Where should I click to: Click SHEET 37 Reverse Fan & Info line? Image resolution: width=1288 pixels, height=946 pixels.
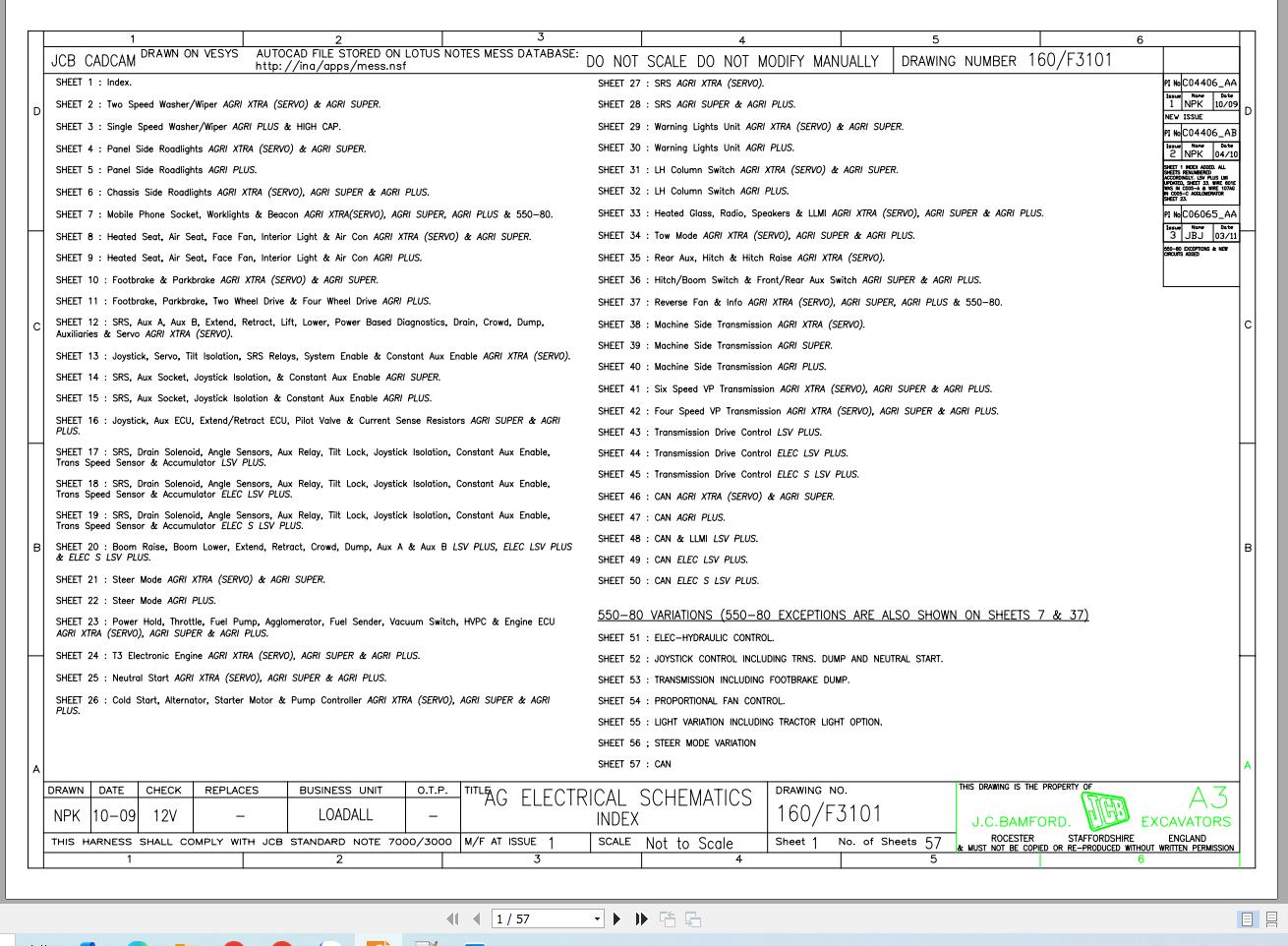tap(800, 303)
